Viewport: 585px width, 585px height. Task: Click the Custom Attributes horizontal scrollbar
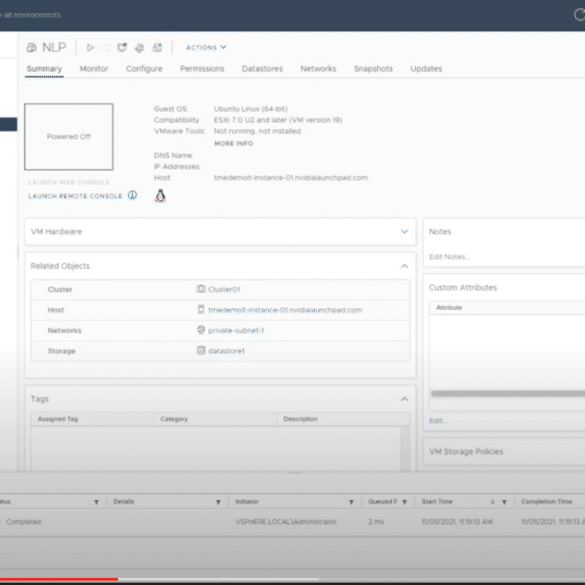tap(508, 393)
